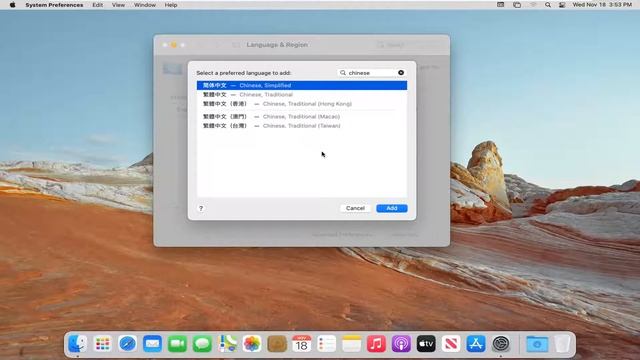Click the date and time in menu bar
The width and height of the screenshot is (640, 360).
tap(602, 5)
